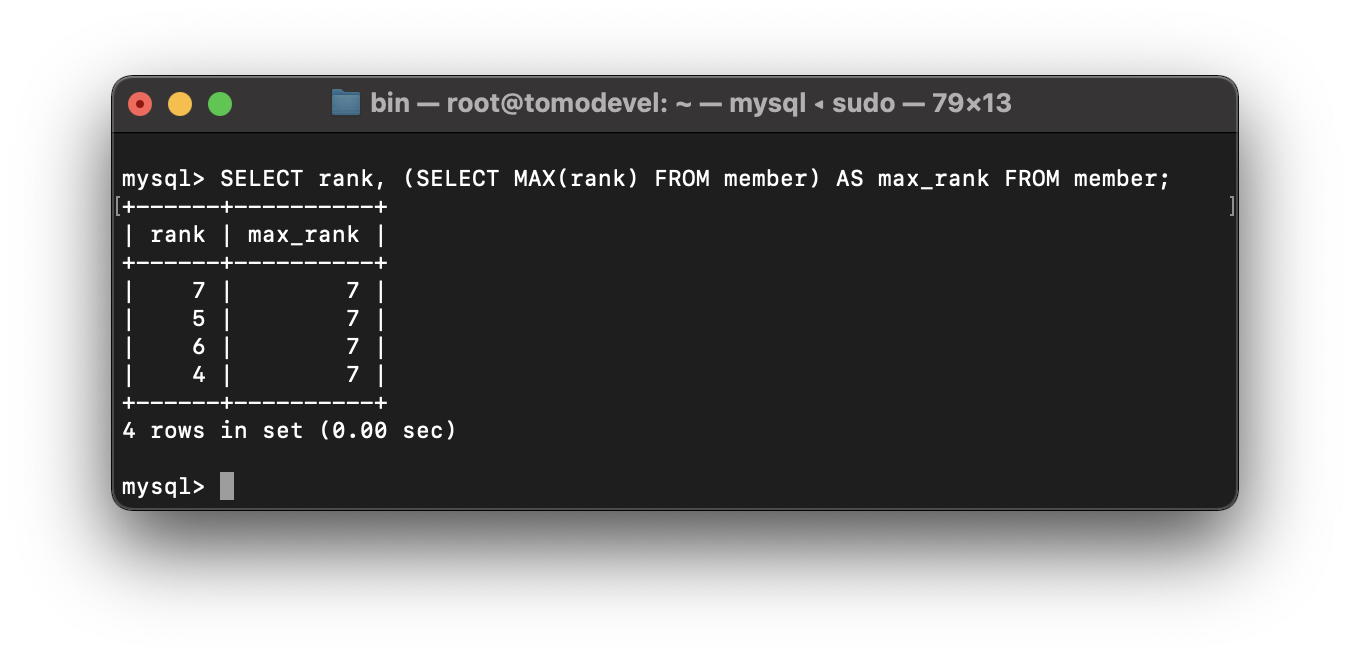The height and width of the screenshot is (658, 1350).
Task: Click the rank value 4 in the table
Action: pos(198,375)
